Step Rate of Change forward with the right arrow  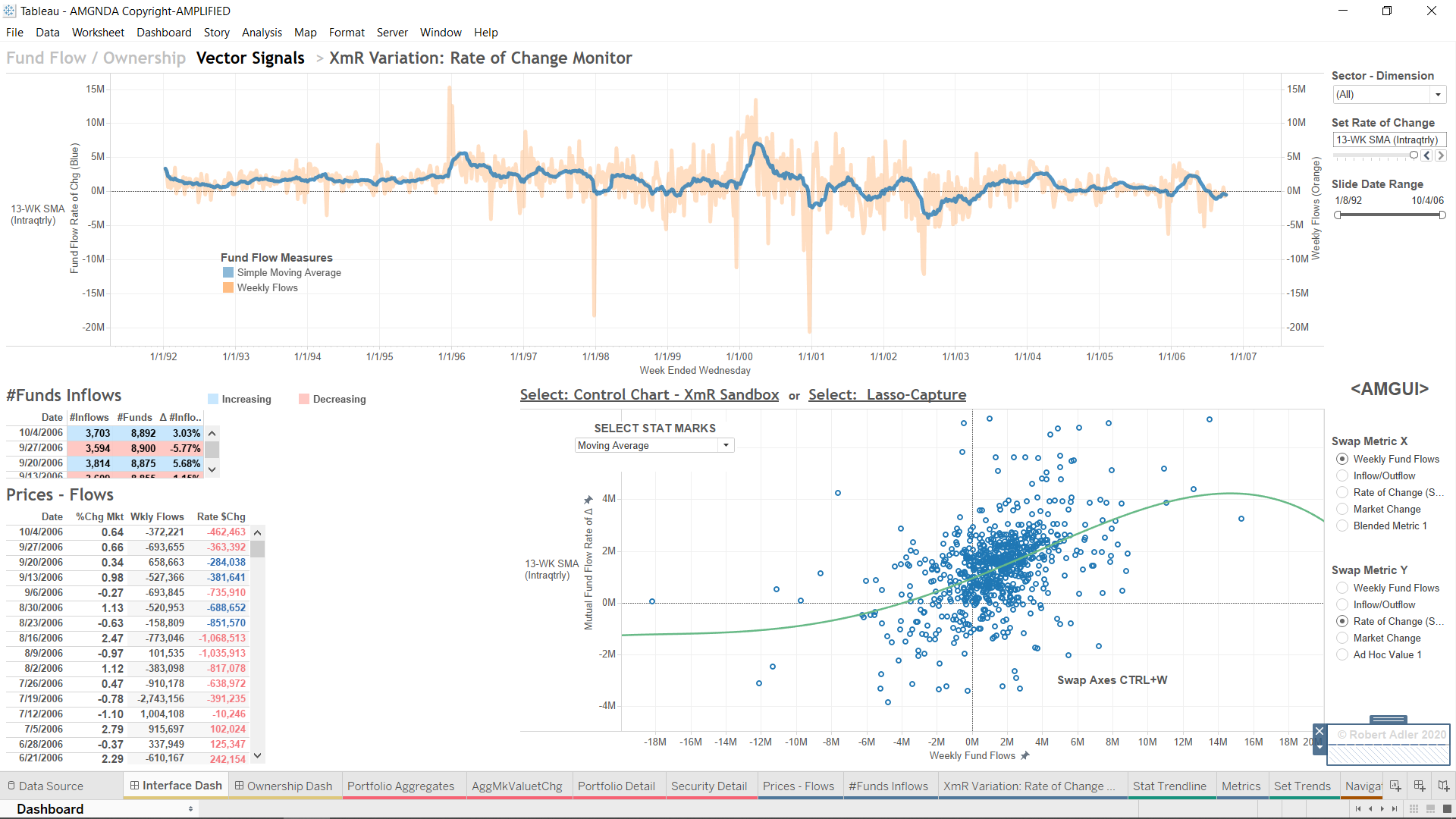click(x=1441, y=155)
